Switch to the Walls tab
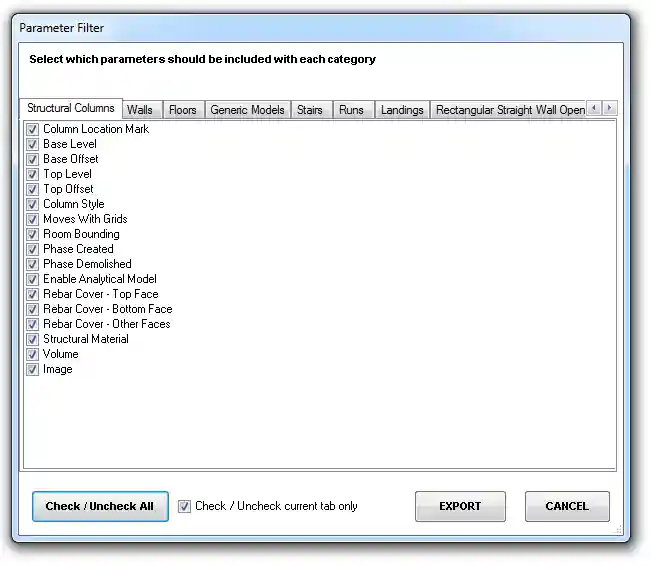651x566 pixels. coord(140,110)
